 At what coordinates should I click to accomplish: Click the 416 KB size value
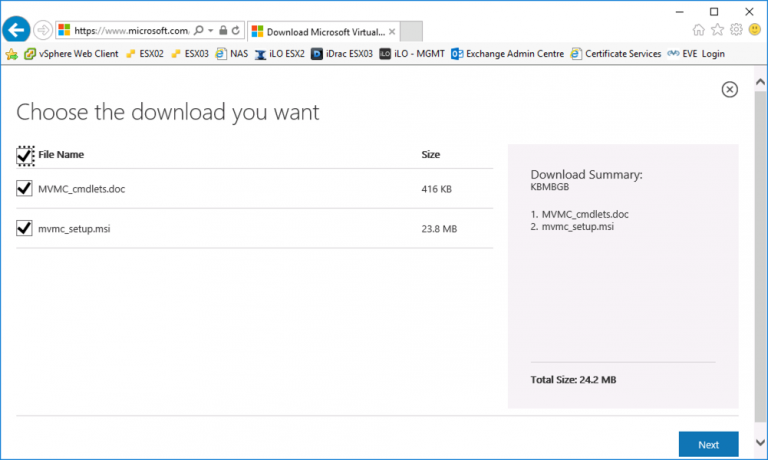tap(436, 189)
